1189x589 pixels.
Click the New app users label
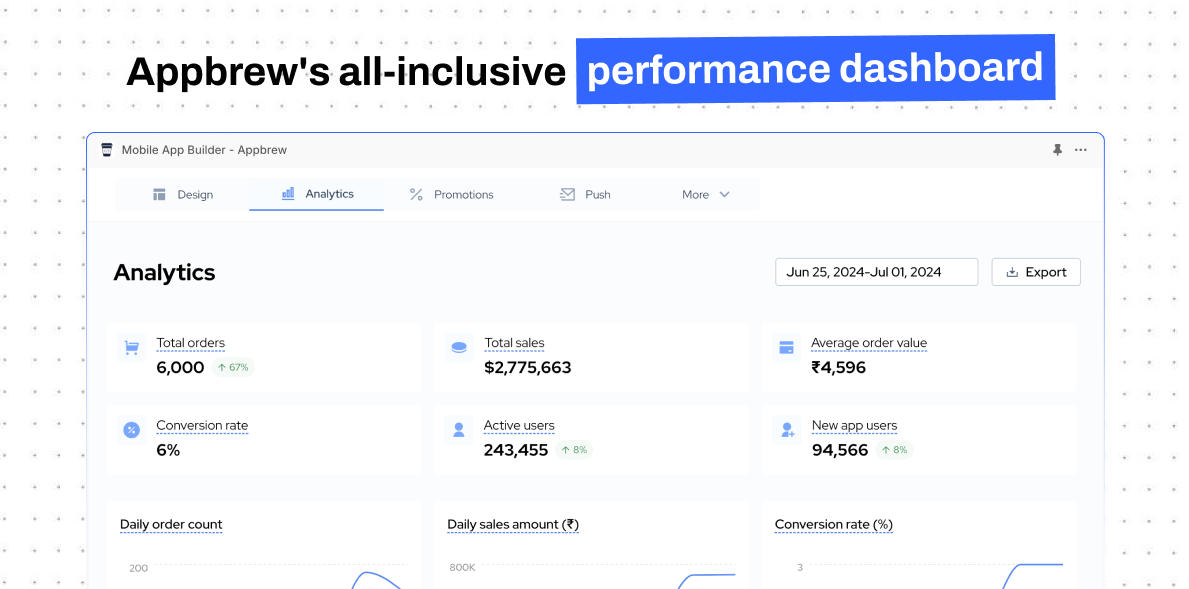point(855,426)
